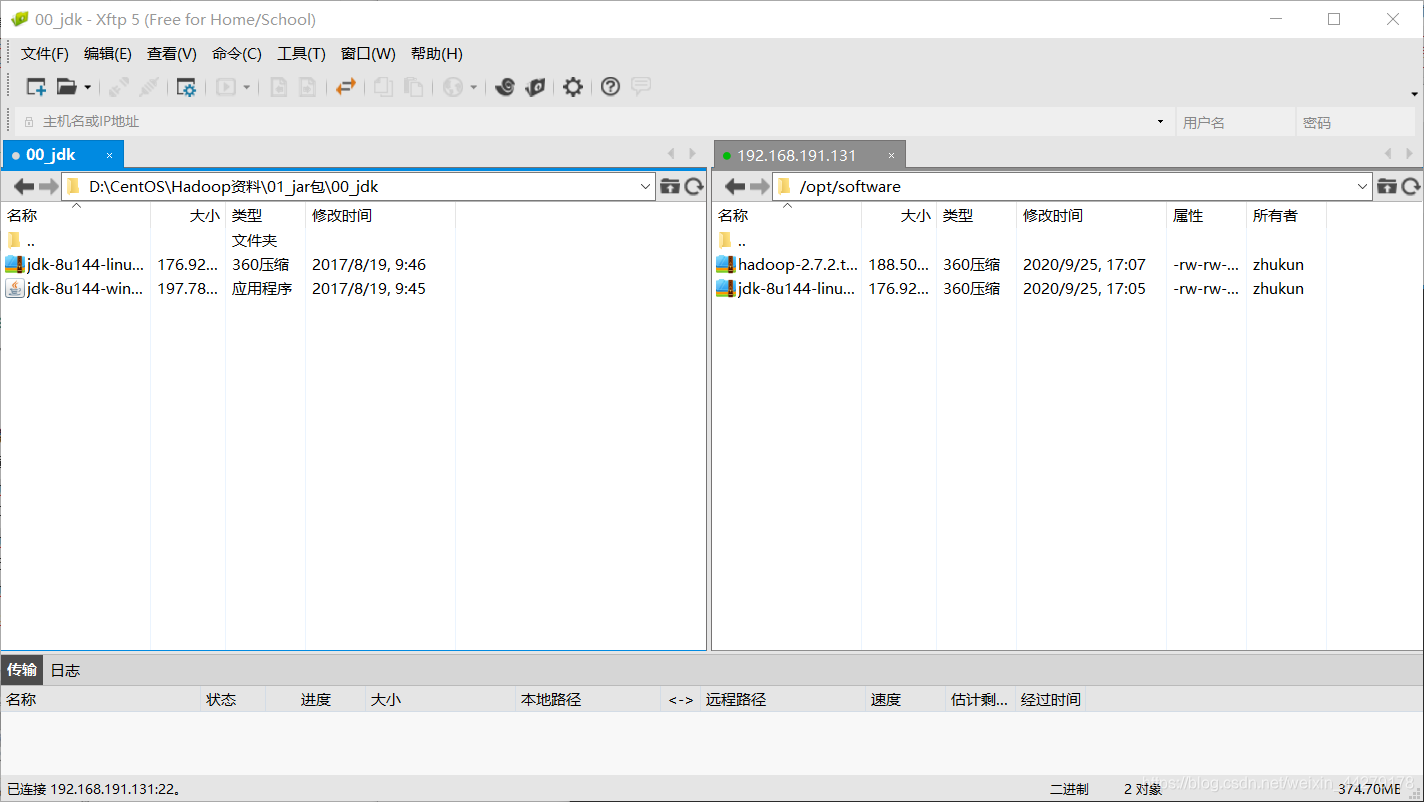Expand the local path D:\CentOS dropdown
Viewport: 1424px width, 802px height.
tap(645, 186)
